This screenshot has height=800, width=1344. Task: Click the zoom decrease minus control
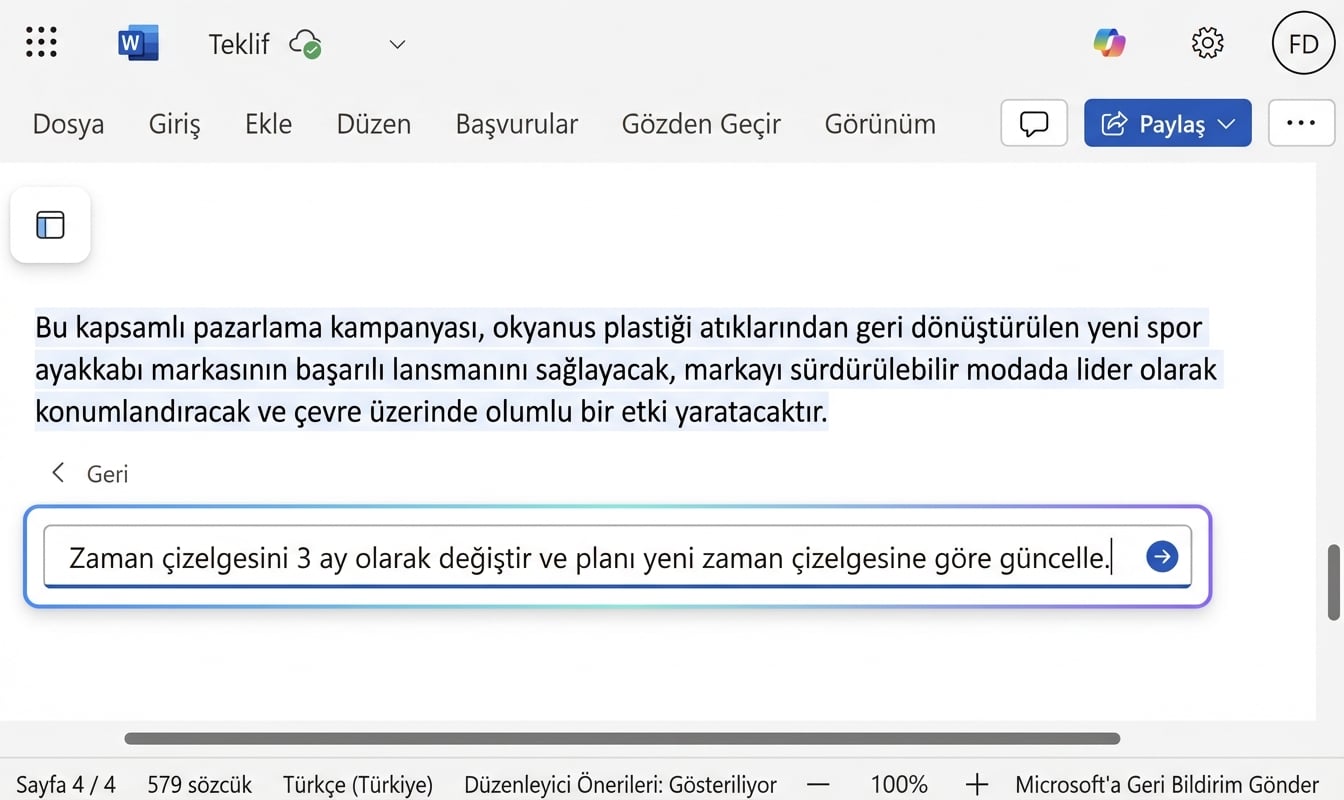(818, 785)
